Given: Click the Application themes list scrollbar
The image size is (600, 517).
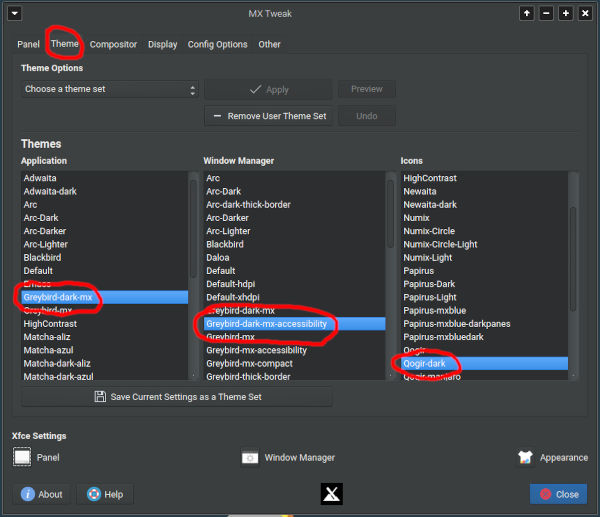Looking at the screenshot, I should point(193,229).
